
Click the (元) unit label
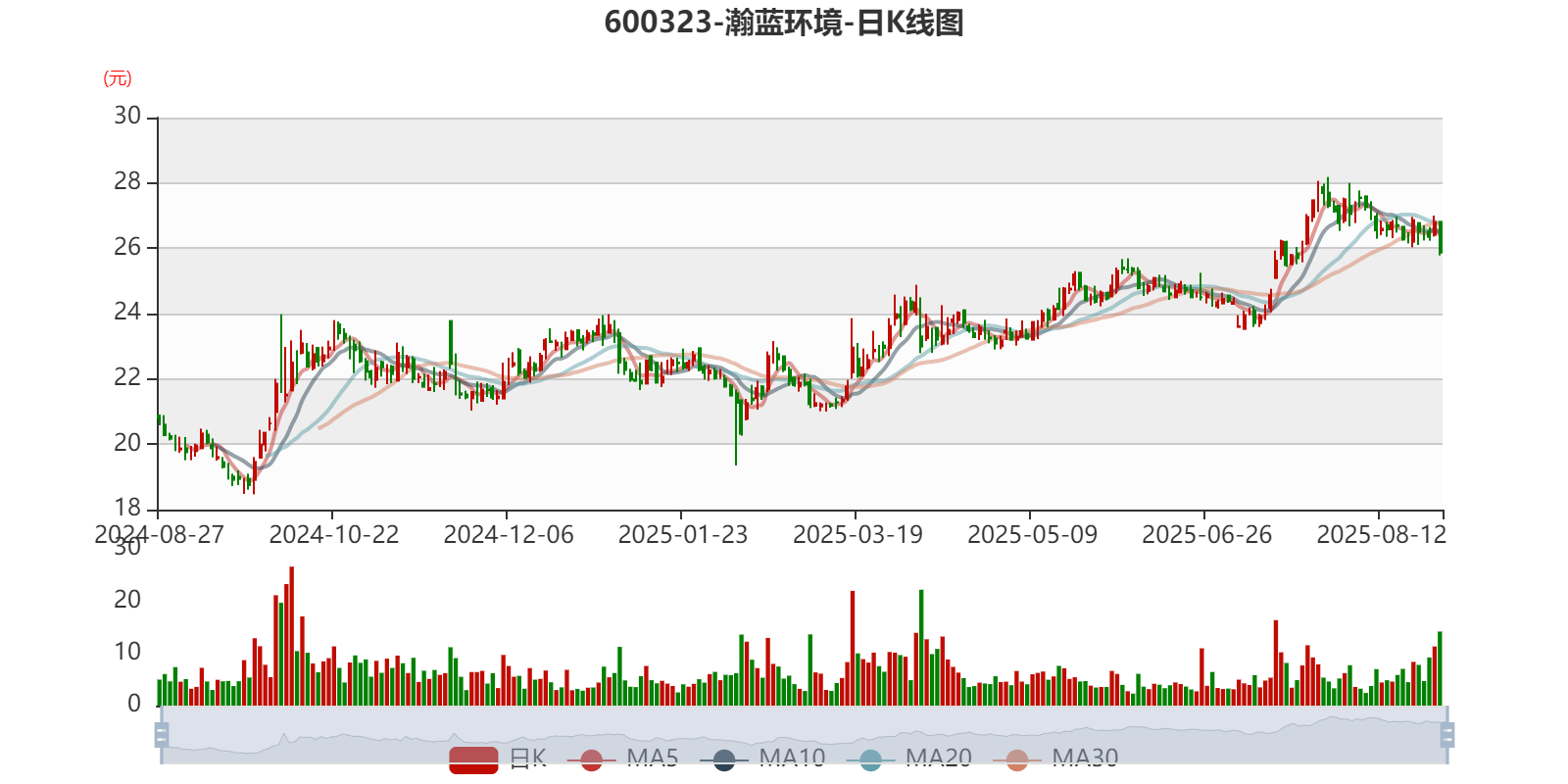(118, 78)
